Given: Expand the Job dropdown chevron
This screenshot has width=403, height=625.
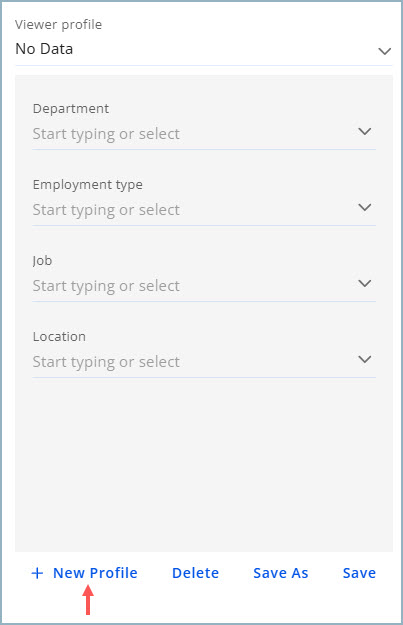Looking at the screenshot, I should [364, 283].
